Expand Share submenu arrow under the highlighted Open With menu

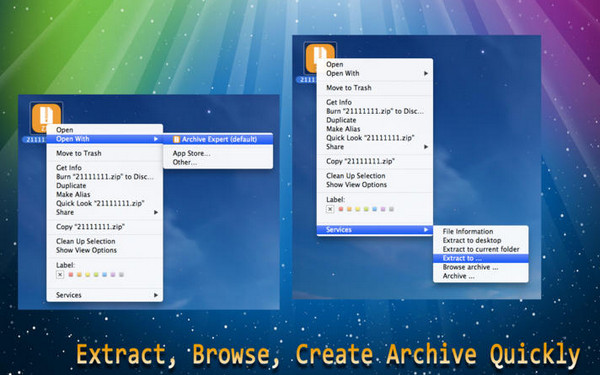click(x=156, y=212)
